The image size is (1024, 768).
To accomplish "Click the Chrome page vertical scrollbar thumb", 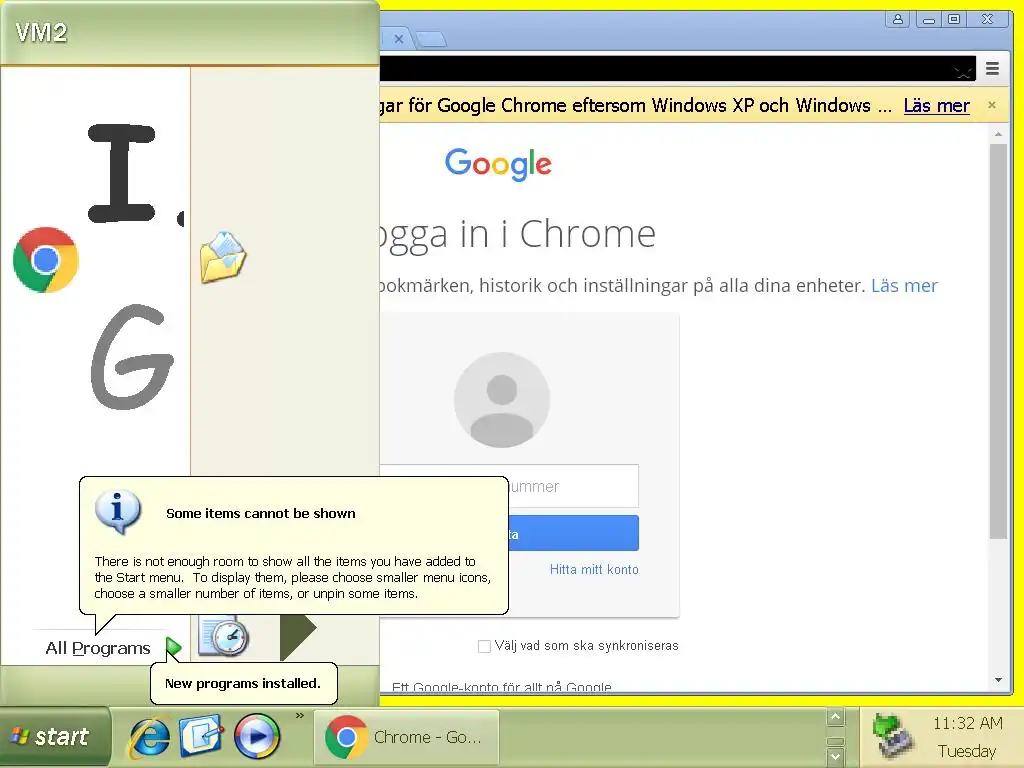I will 998,341.
